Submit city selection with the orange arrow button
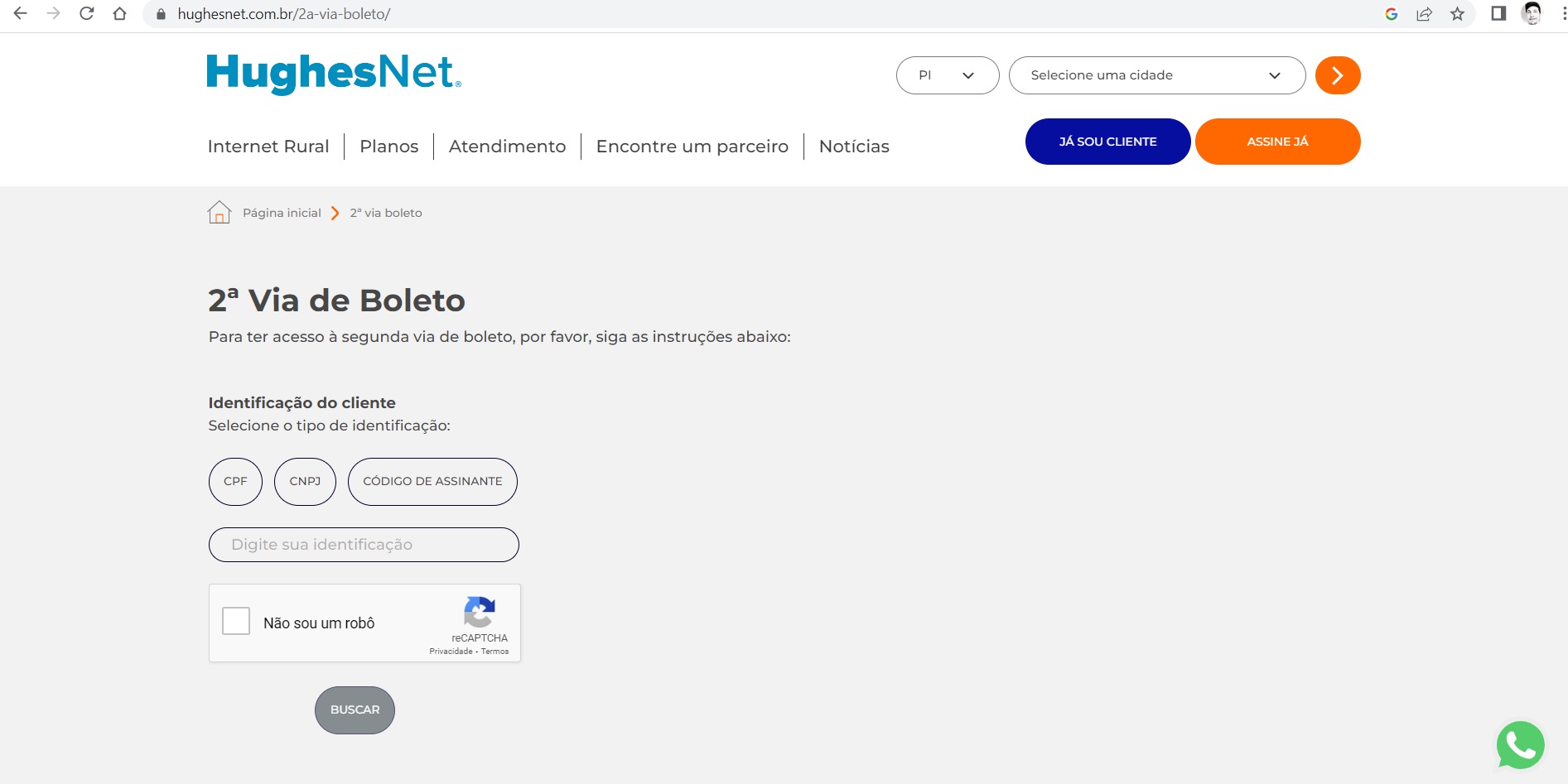Viewport: 1568px width, 784px height. click(x=1338, y=75)
